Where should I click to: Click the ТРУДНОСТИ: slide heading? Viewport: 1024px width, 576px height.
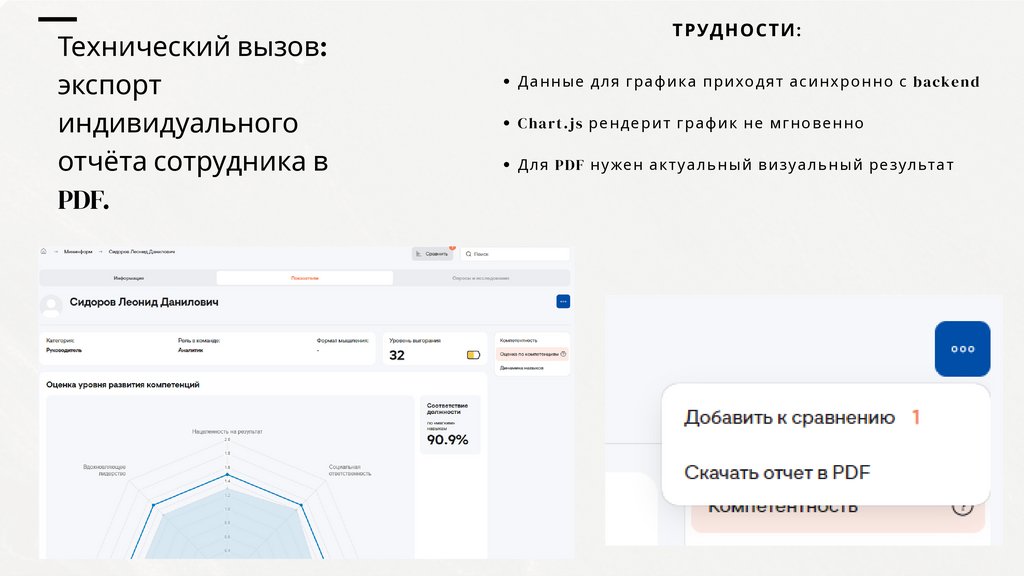pos(737,30)
